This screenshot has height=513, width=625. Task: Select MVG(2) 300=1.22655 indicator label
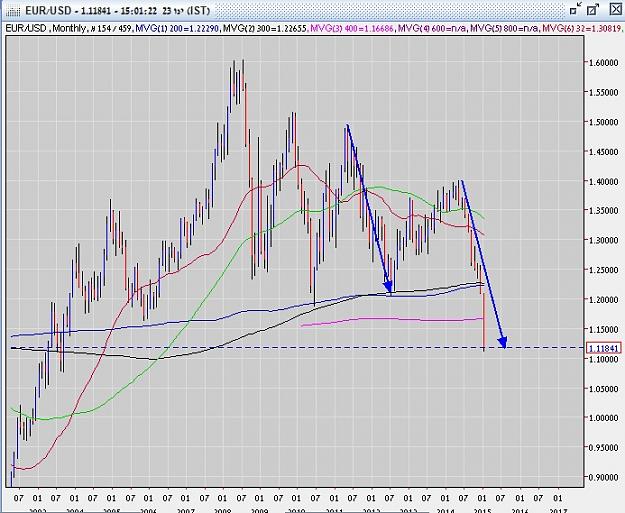pos(265,28)
